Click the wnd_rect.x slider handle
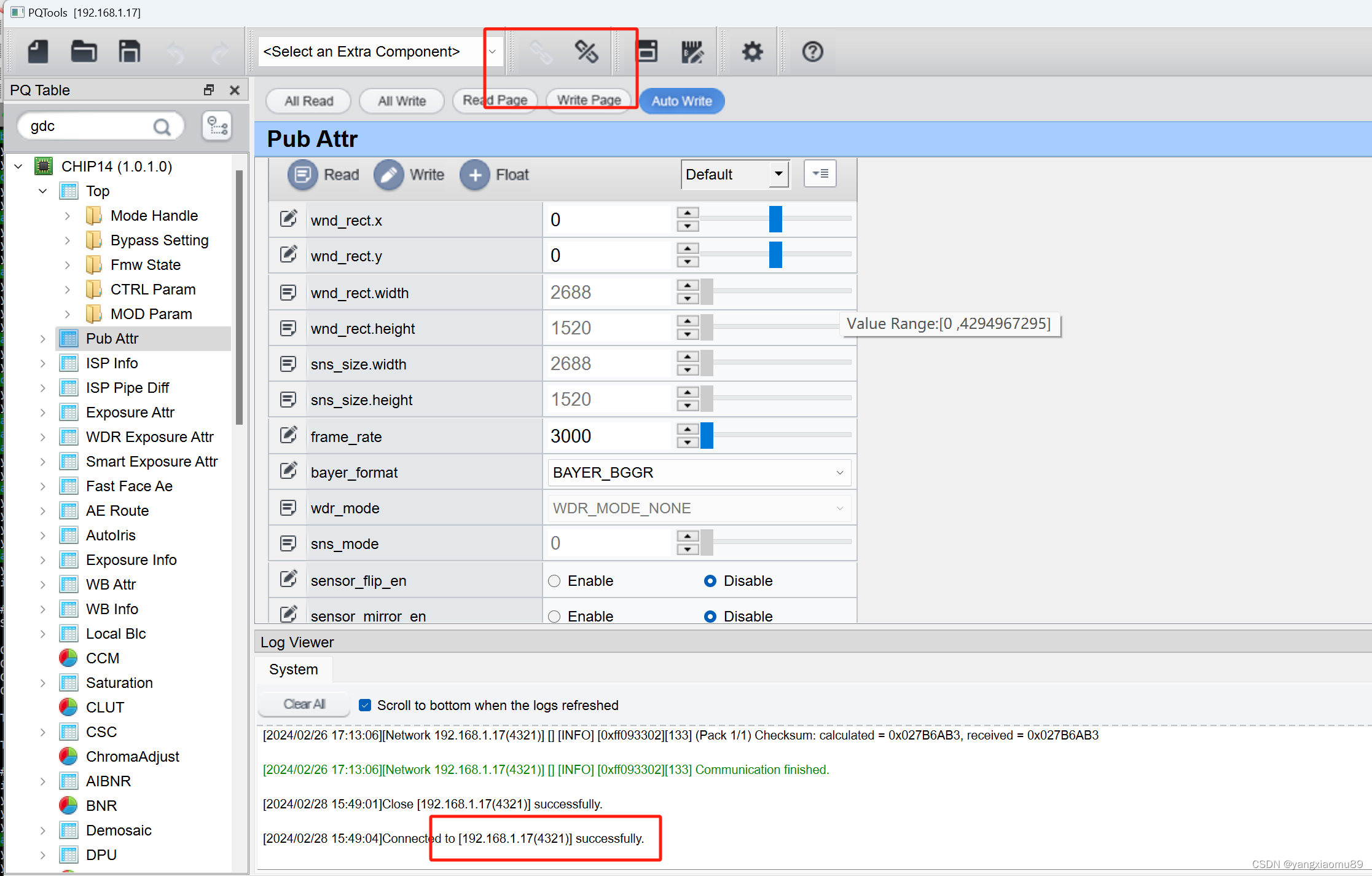Image resolution: width=1372 pixels, height=876 pixels. pyautogui.click(x=775, y=219)
